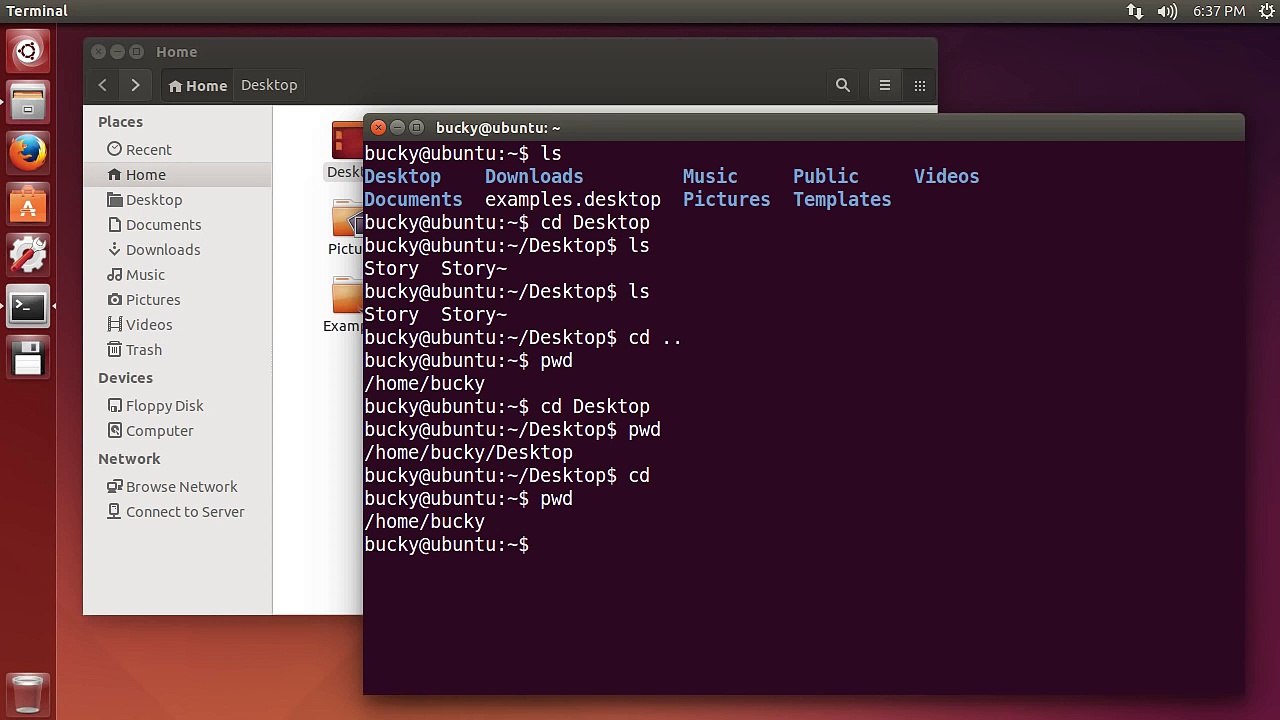Open the Trash launcher icon

pos(28,694)
